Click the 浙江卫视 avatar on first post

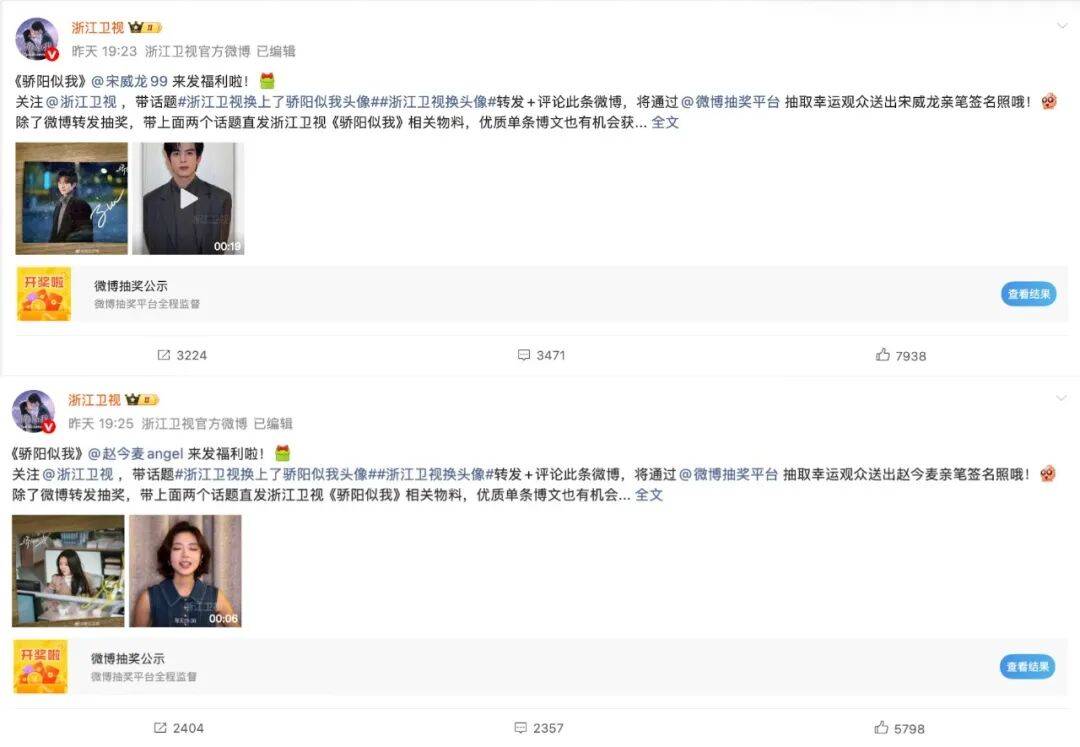[37, 39]
